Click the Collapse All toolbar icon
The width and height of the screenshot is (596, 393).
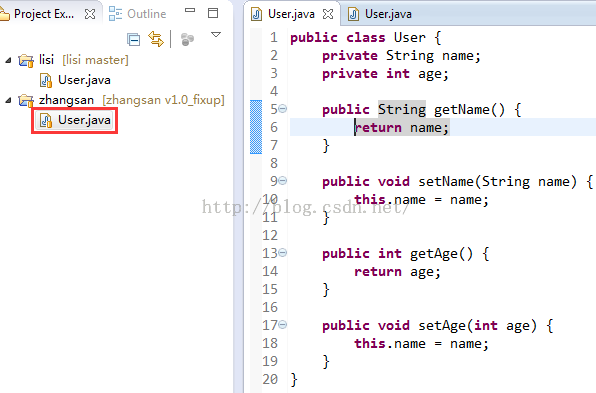(x=133, y=40)
